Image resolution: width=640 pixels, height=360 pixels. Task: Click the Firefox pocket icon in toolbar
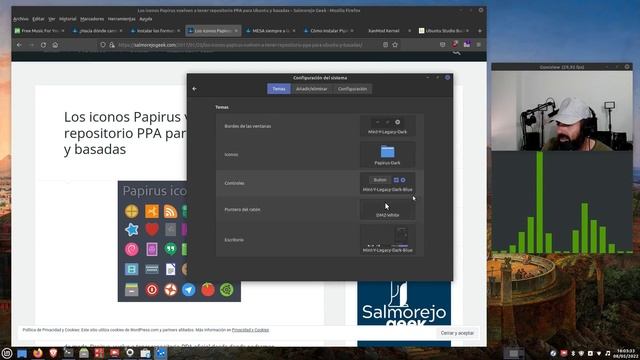[442, 45]
